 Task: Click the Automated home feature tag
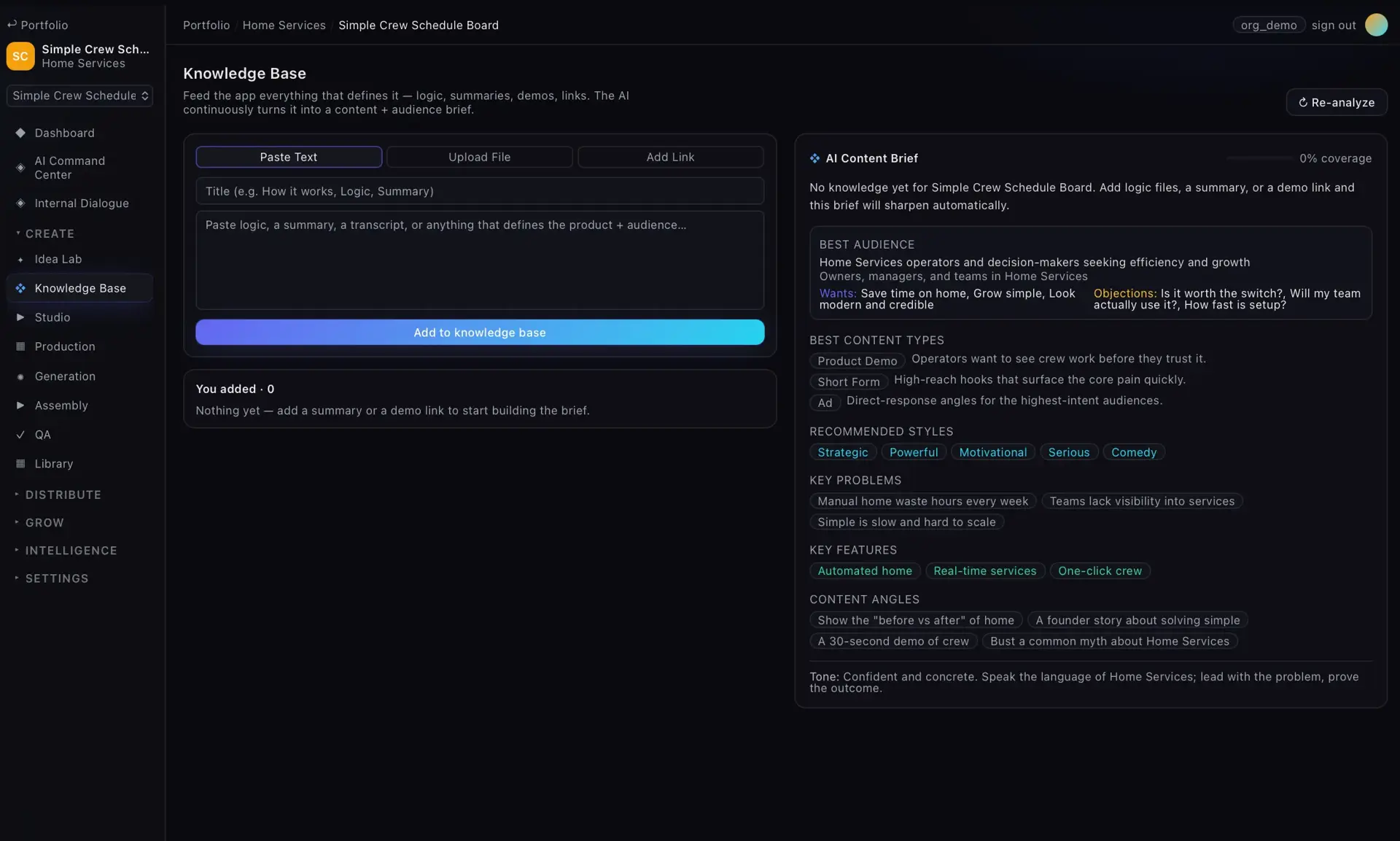click(865, 571)
